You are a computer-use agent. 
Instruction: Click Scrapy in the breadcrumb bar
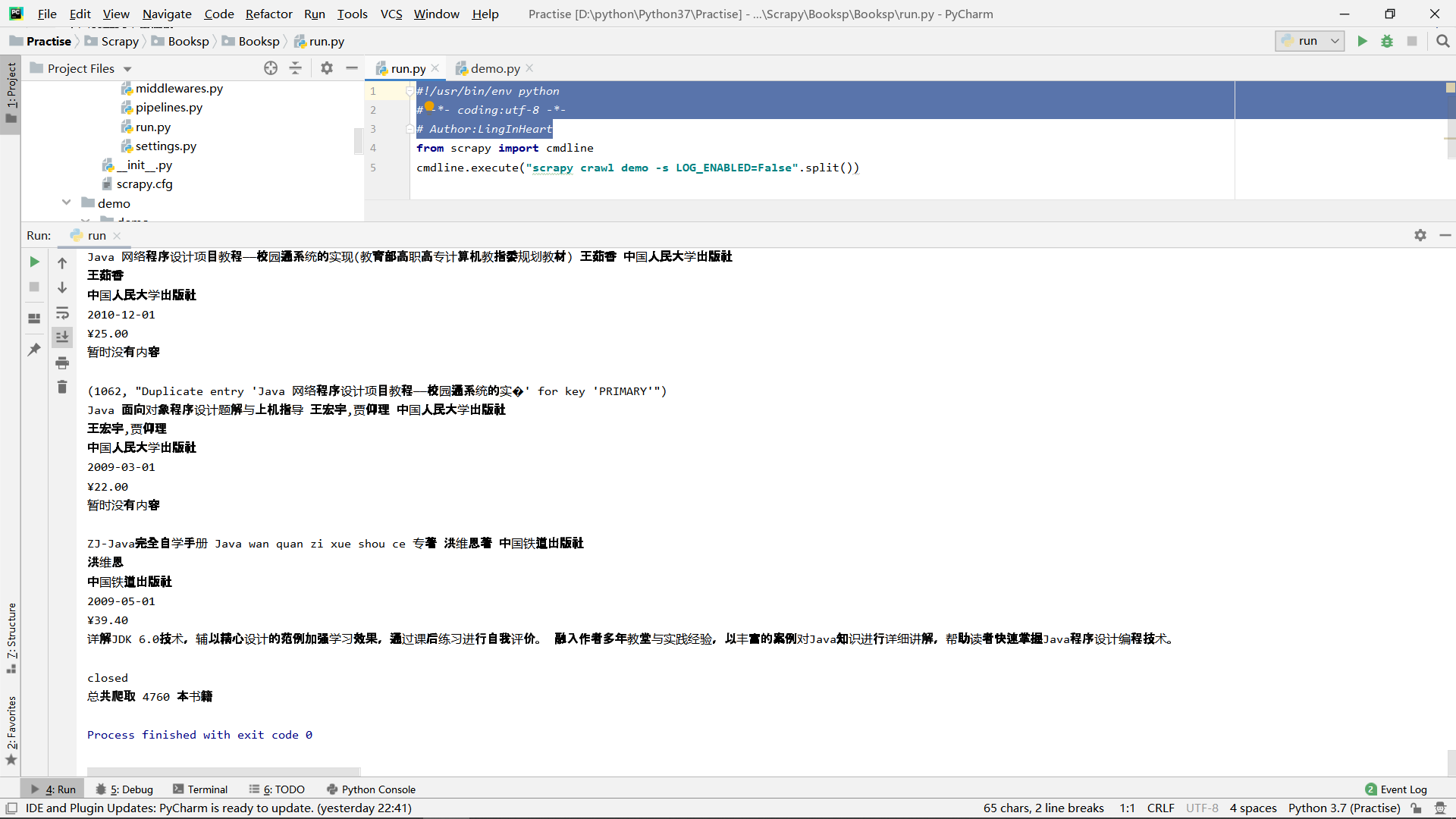tap(112, 41)
